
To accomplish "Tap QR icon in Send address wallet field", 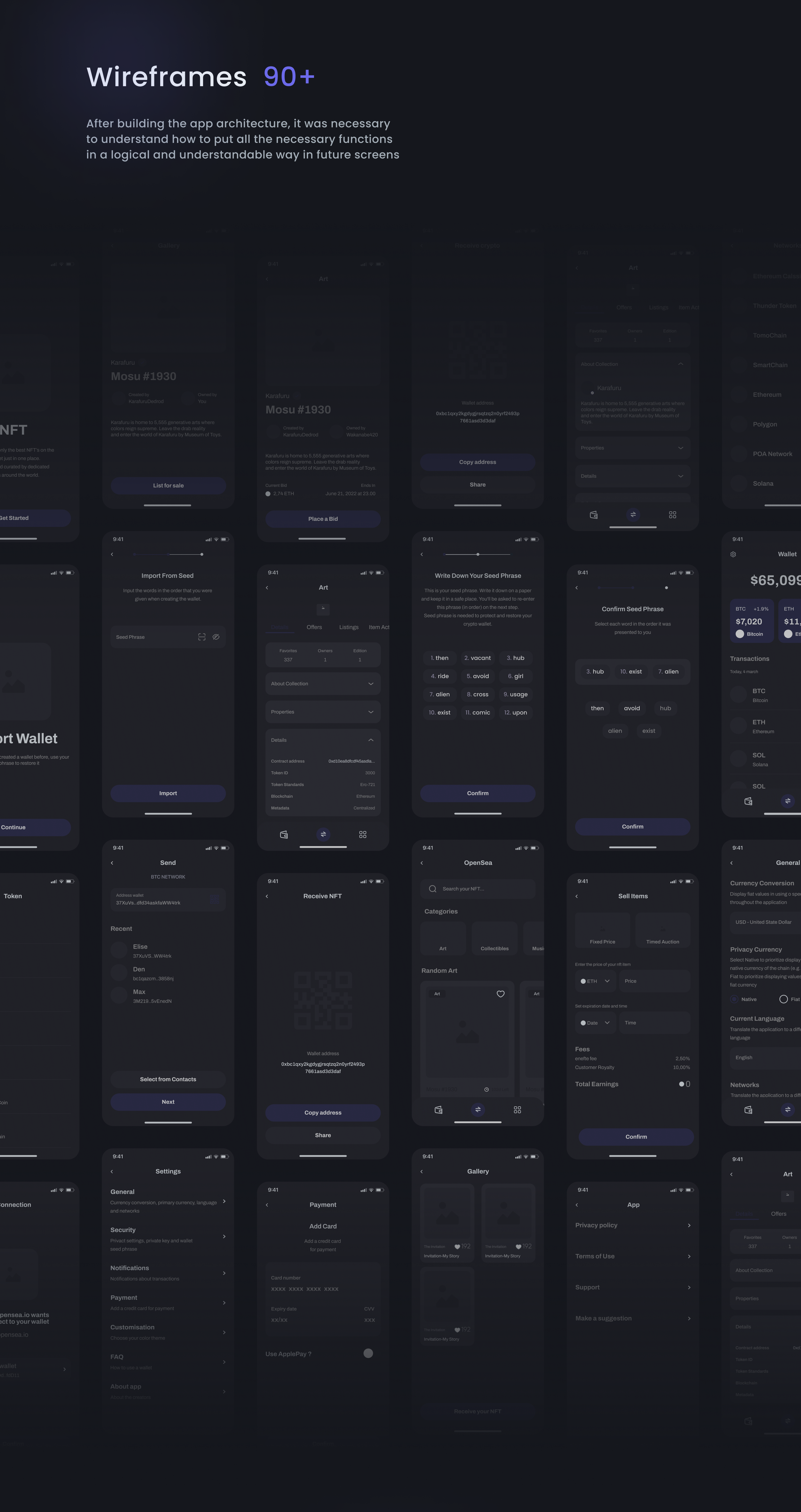I will pos(214,899).
